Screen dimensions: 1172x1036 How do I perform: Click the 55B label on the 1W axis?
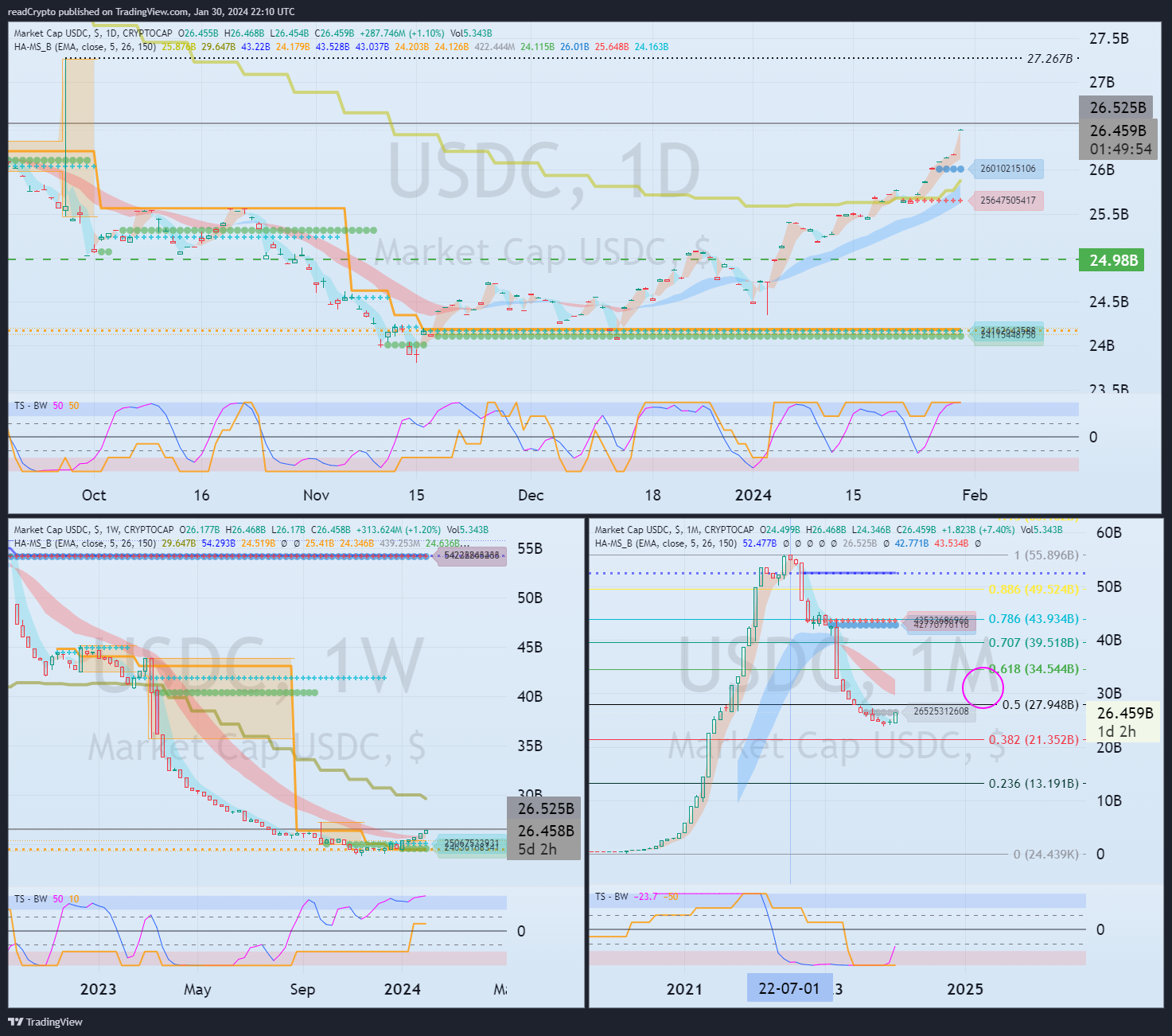(x=530, y=548)
